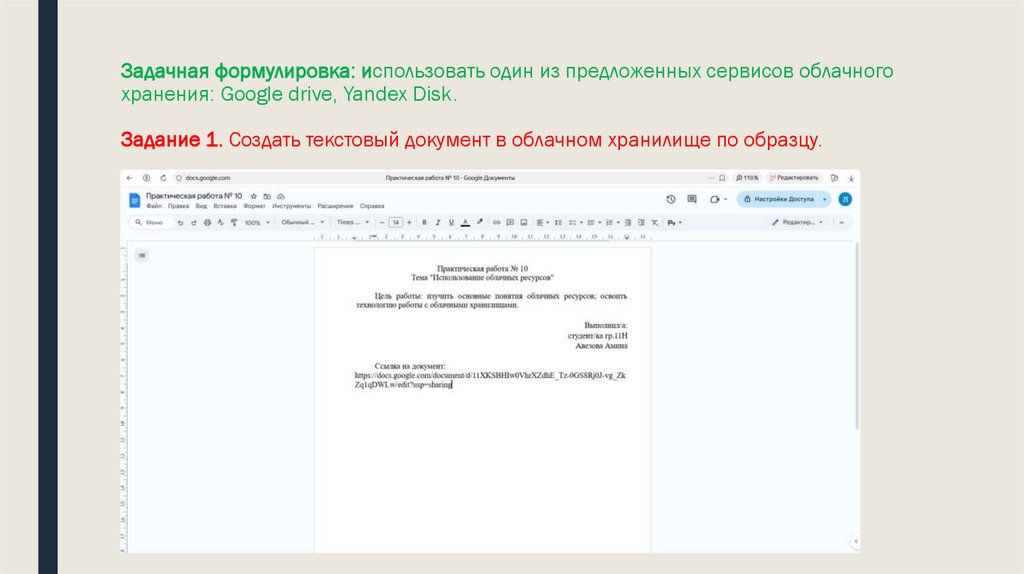The image size is (1024, 574).
Task: Increase indent icon in toolbar
Action: (x=641, y=223)
